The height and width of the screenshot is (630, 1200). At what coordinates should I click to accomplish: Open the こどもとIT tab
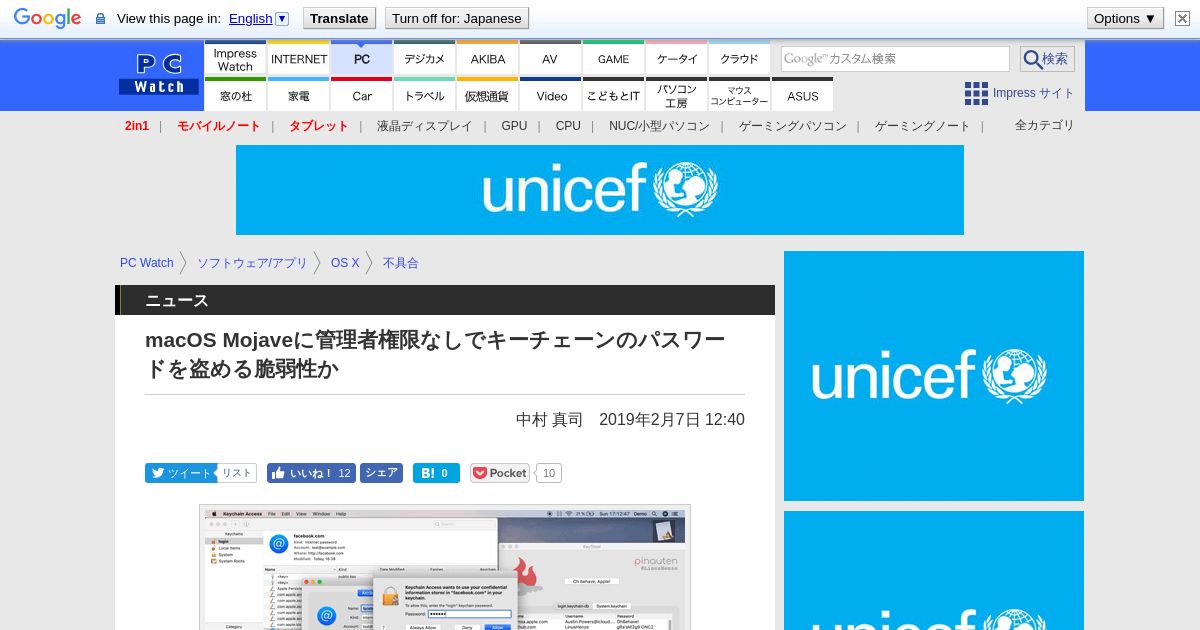[613, 95]
